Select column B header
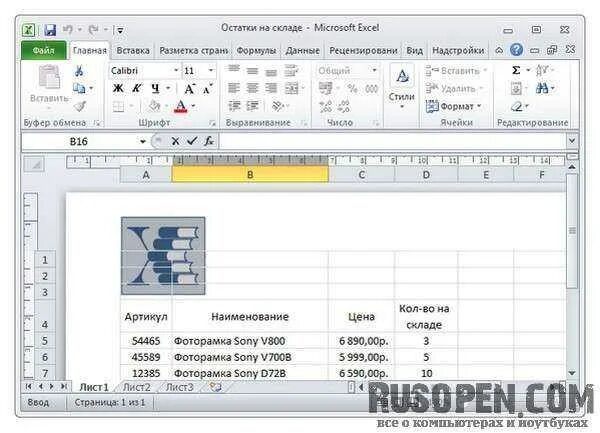This screenshot has width=600, height=433. 250,175
